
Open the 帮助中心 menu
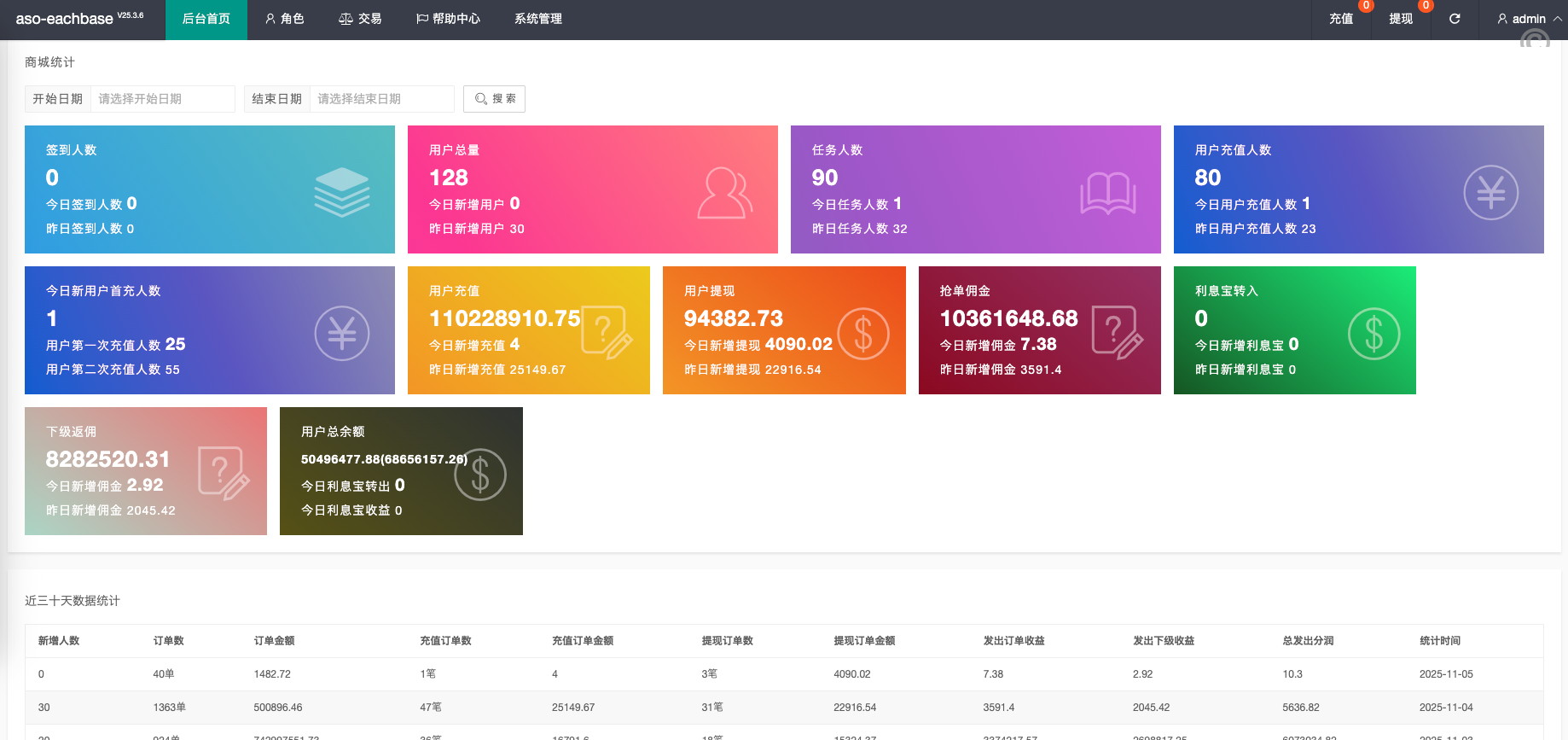(448, 19)
